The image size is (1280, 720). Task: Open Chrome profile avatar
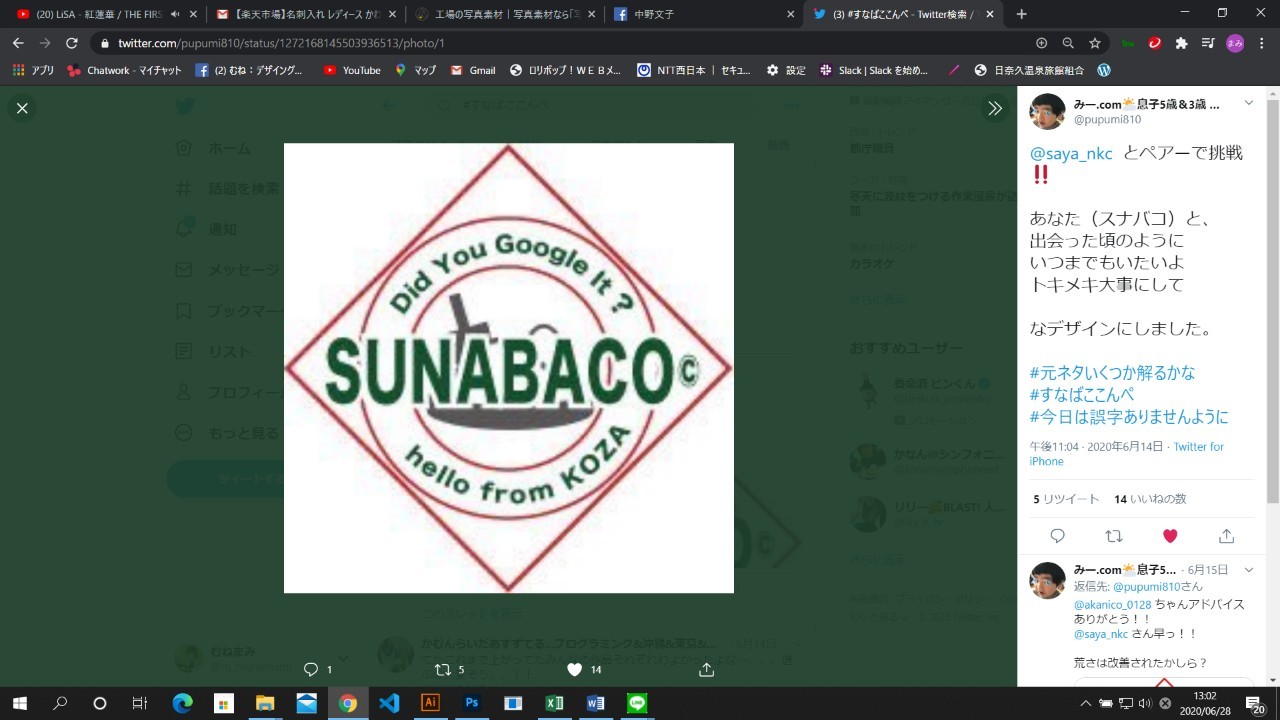pyautogui.click(x=1235, y=43)
